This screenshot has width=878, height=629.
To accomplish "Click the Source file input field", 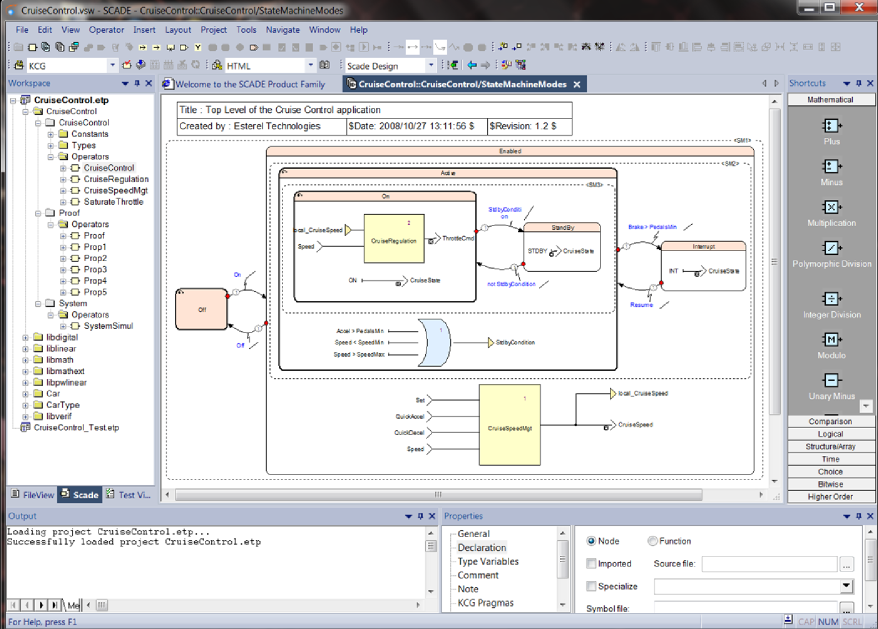I will point(769,565).
